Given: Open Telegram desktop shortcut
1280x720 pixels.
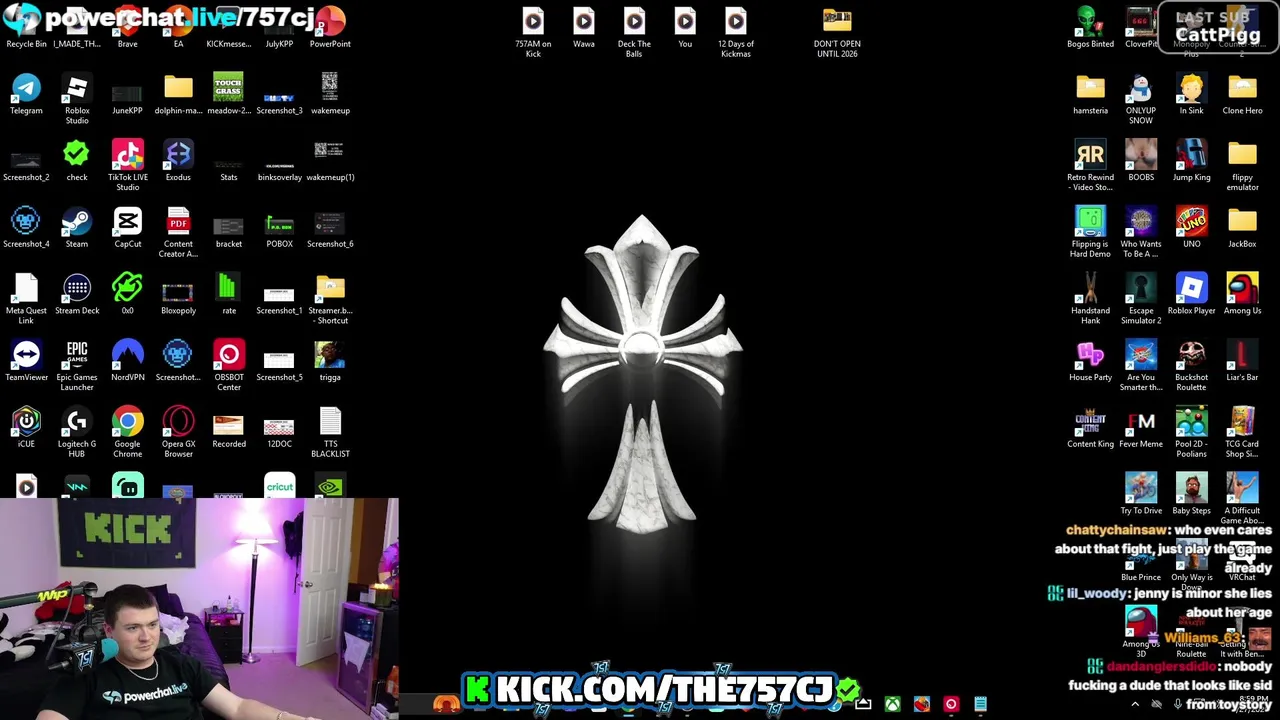Looking at the screenshot, I should pos(26,95).
